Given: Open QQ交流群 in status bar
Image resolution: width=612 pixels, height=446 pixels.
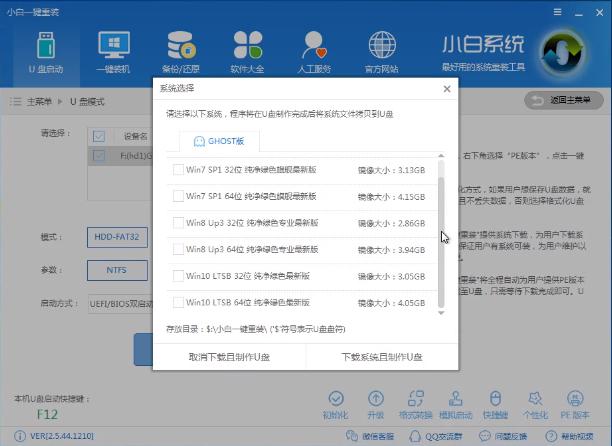Looking at the screenshot, I should pos(436,436).
